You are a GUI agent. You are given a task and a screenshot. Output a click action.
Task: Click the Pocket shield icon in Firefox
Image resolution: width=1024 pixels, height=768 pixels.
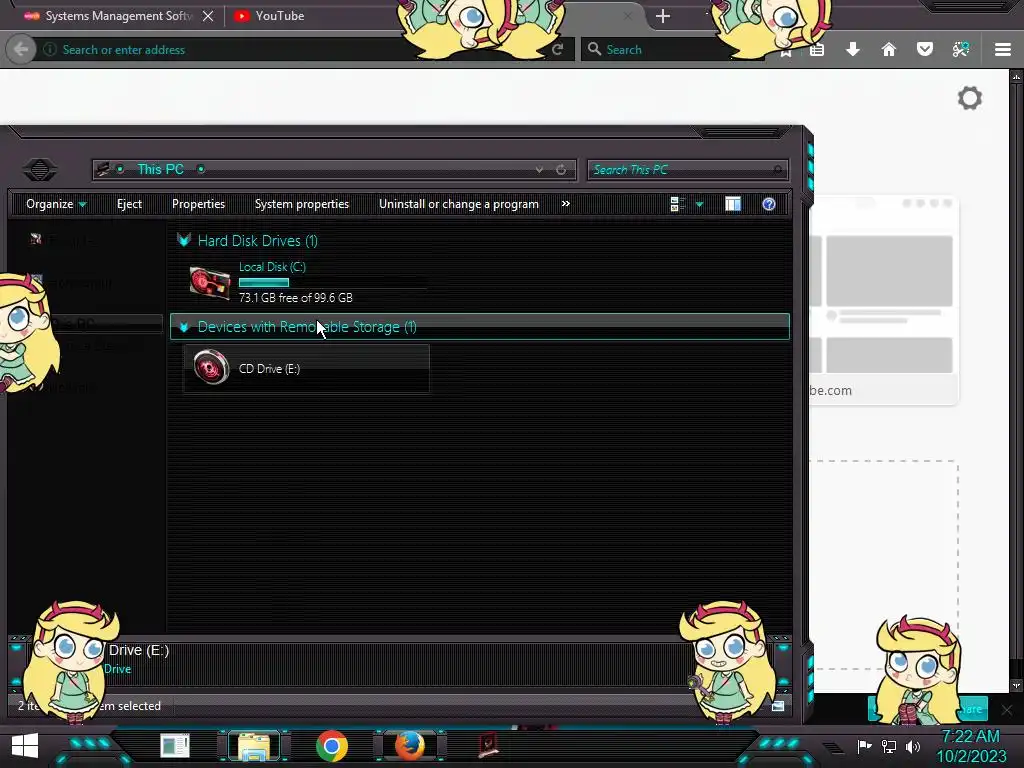coord(925,50)
